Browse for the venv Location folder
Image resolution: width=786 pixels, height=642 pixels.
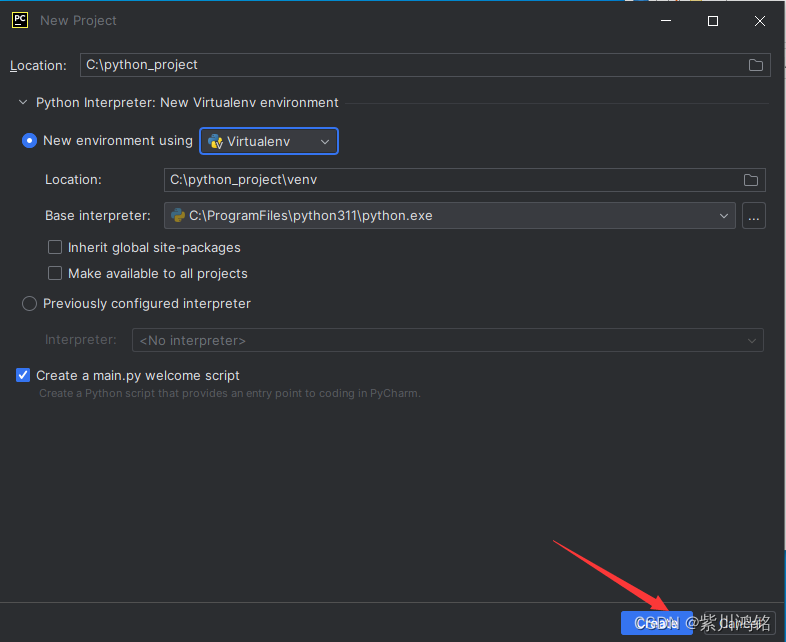click(750, 180)
